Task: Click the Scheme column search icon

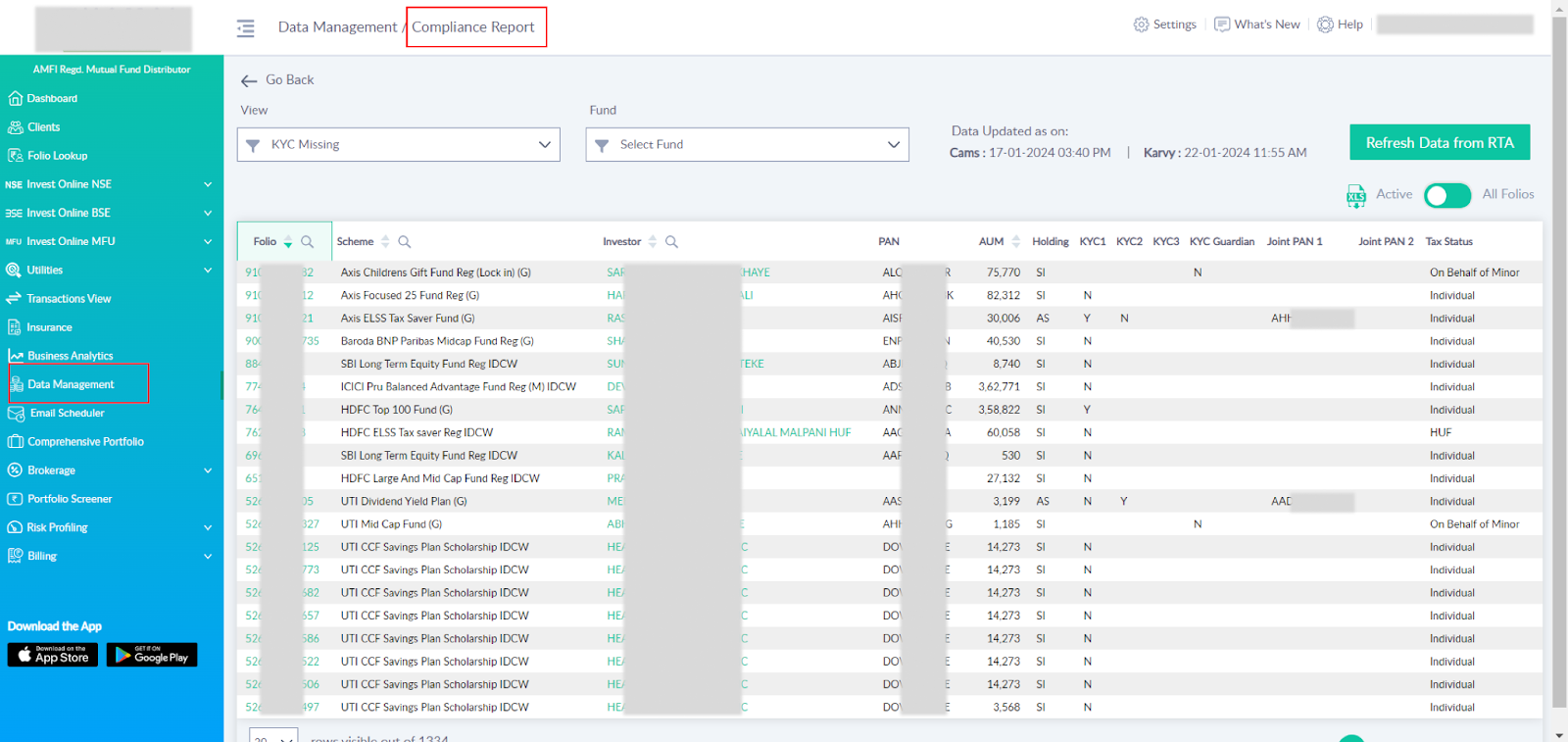Action: coord(405,242)
